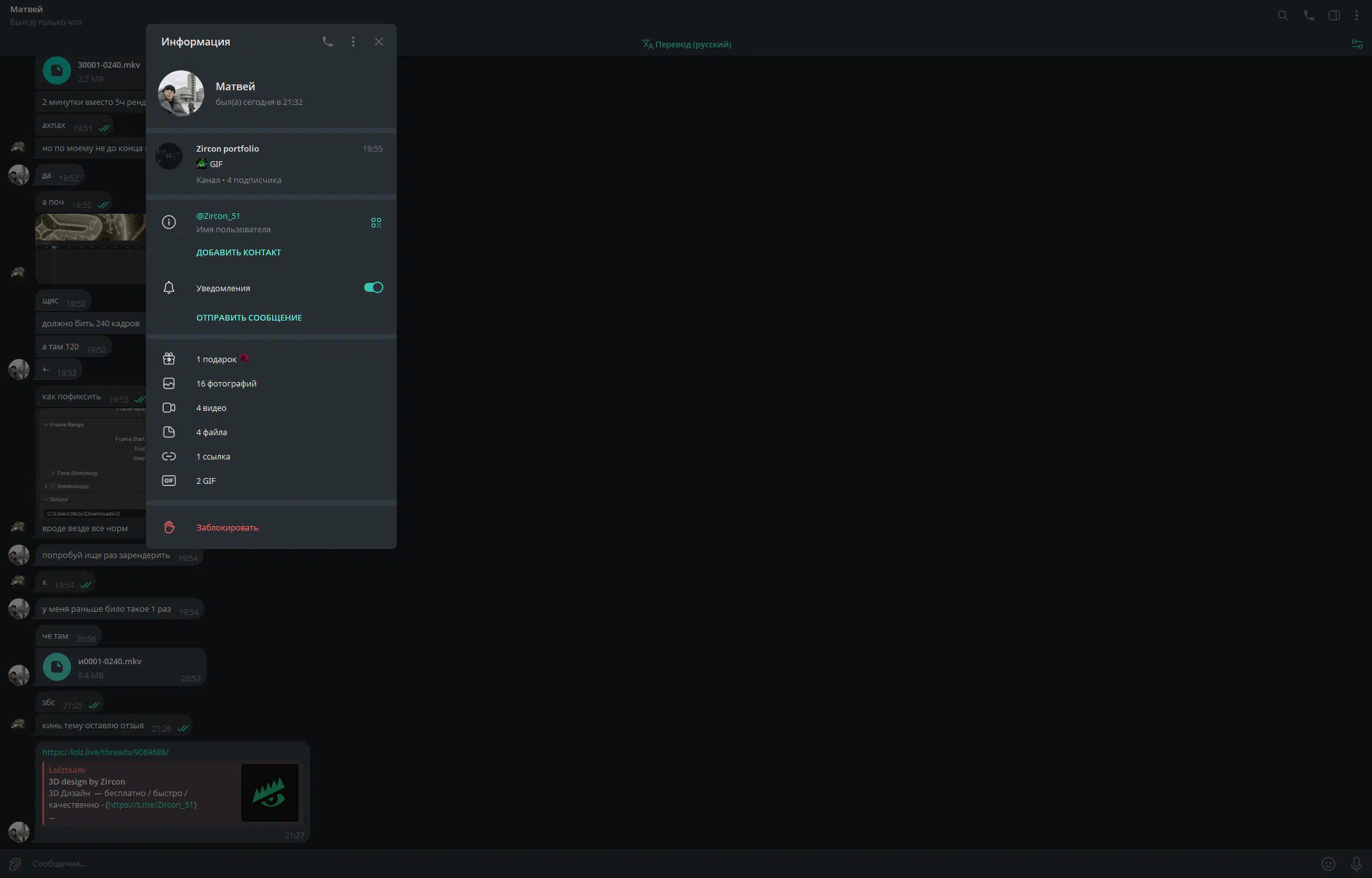This screenshot has height=878, width=1372.
Task: Show QR code next to @Zircon_51
Action: (376, 223)
